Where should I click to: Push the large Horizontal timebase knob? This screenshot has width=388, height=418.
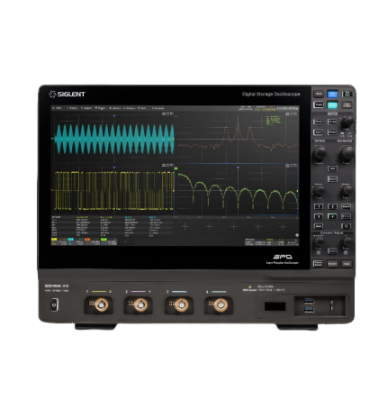click(x=347, y=153)
